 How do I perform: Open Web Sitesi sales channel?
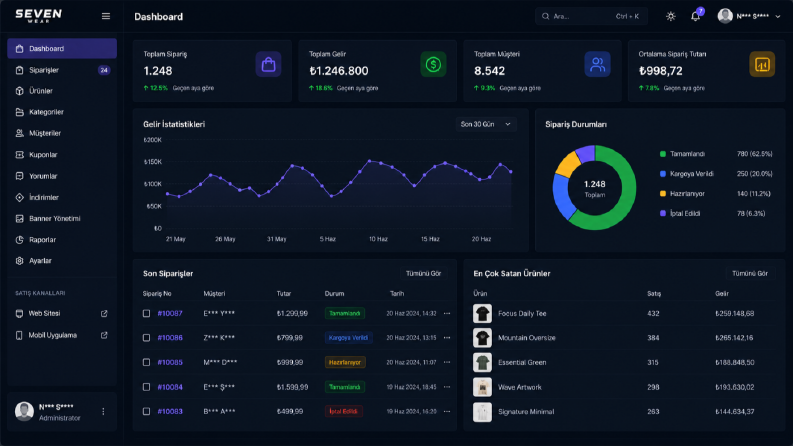[x=62, y=314]
